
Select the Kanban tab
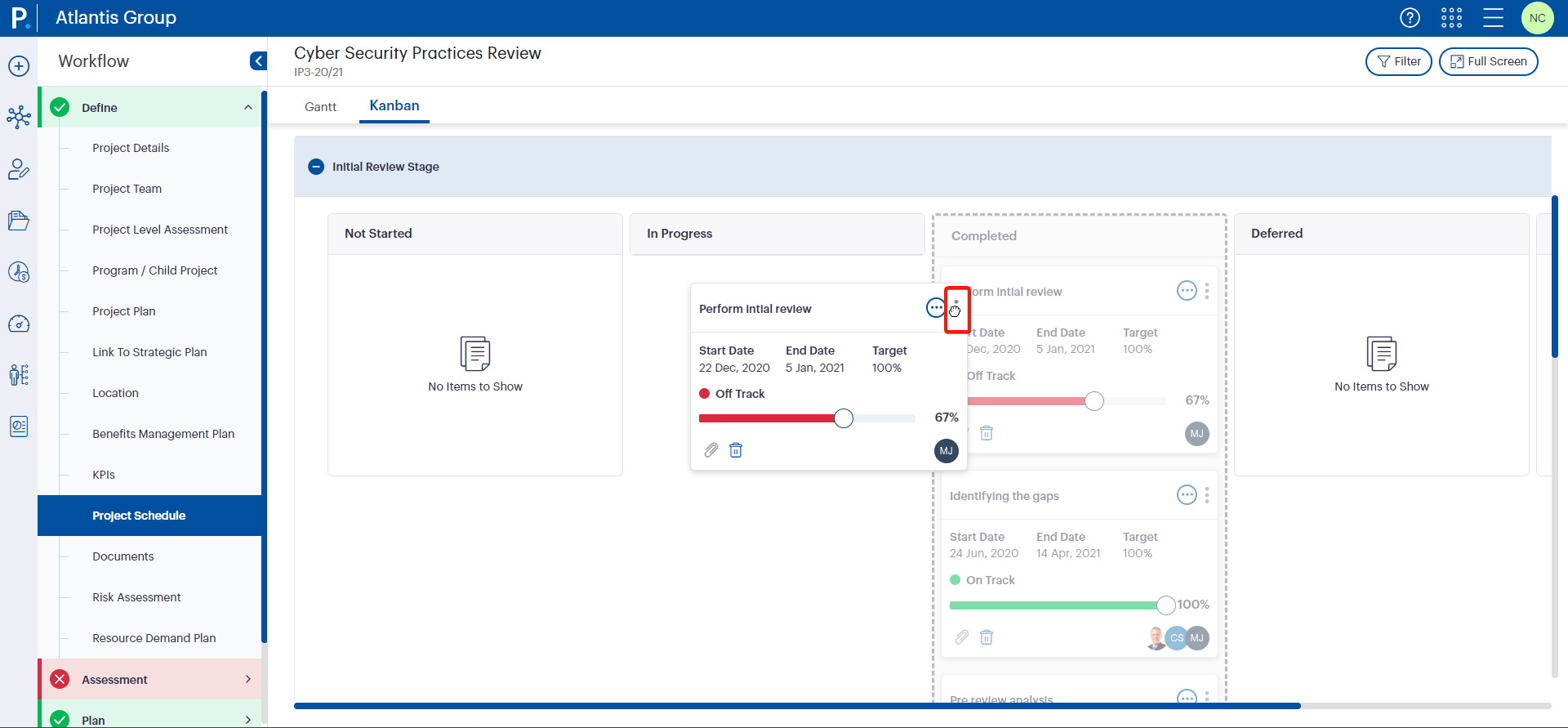point(394,106)
